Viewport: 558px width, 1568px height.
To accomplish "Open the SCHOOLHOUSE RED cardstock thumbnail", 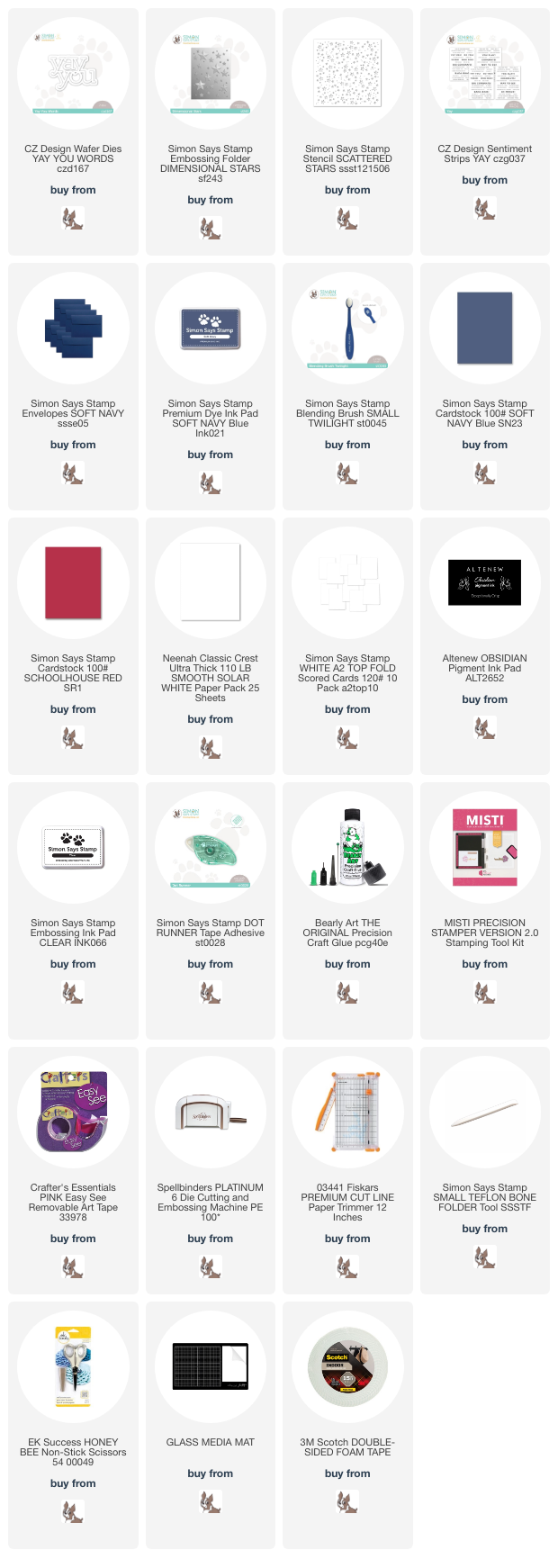I will pos(73,582).
